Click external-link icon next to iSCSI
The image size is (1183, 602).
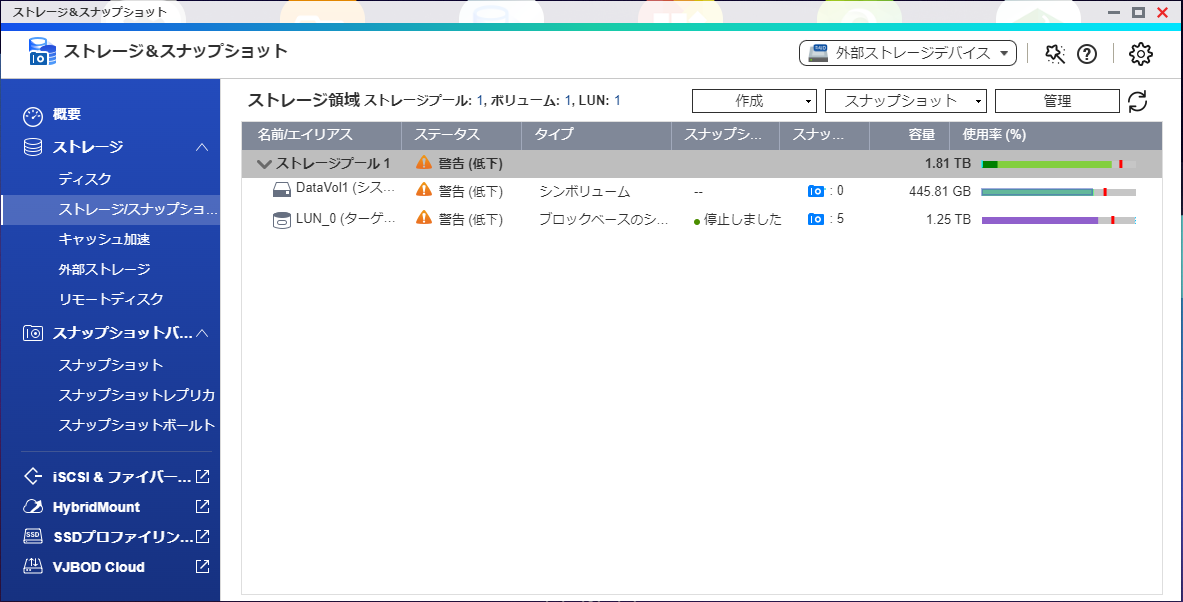point(202,477)
